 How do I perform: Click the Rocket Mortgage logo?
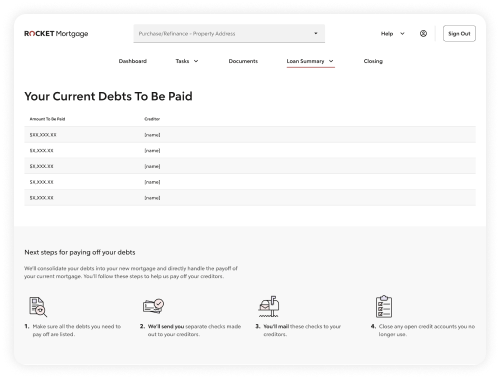(56, 34)
